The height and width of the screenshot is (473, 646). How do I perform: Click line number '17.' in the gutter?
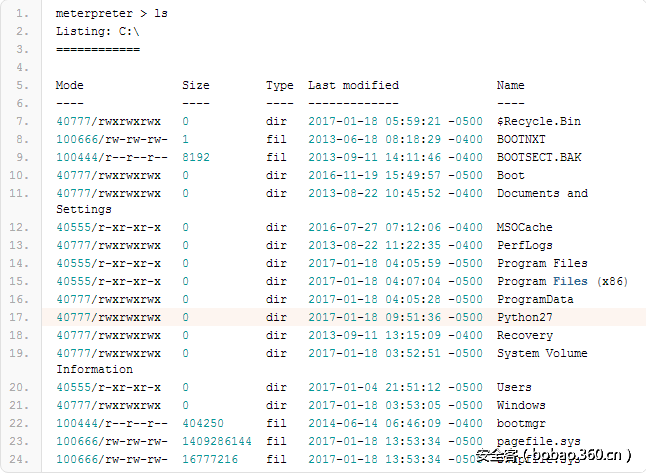[x=19, y=318]
